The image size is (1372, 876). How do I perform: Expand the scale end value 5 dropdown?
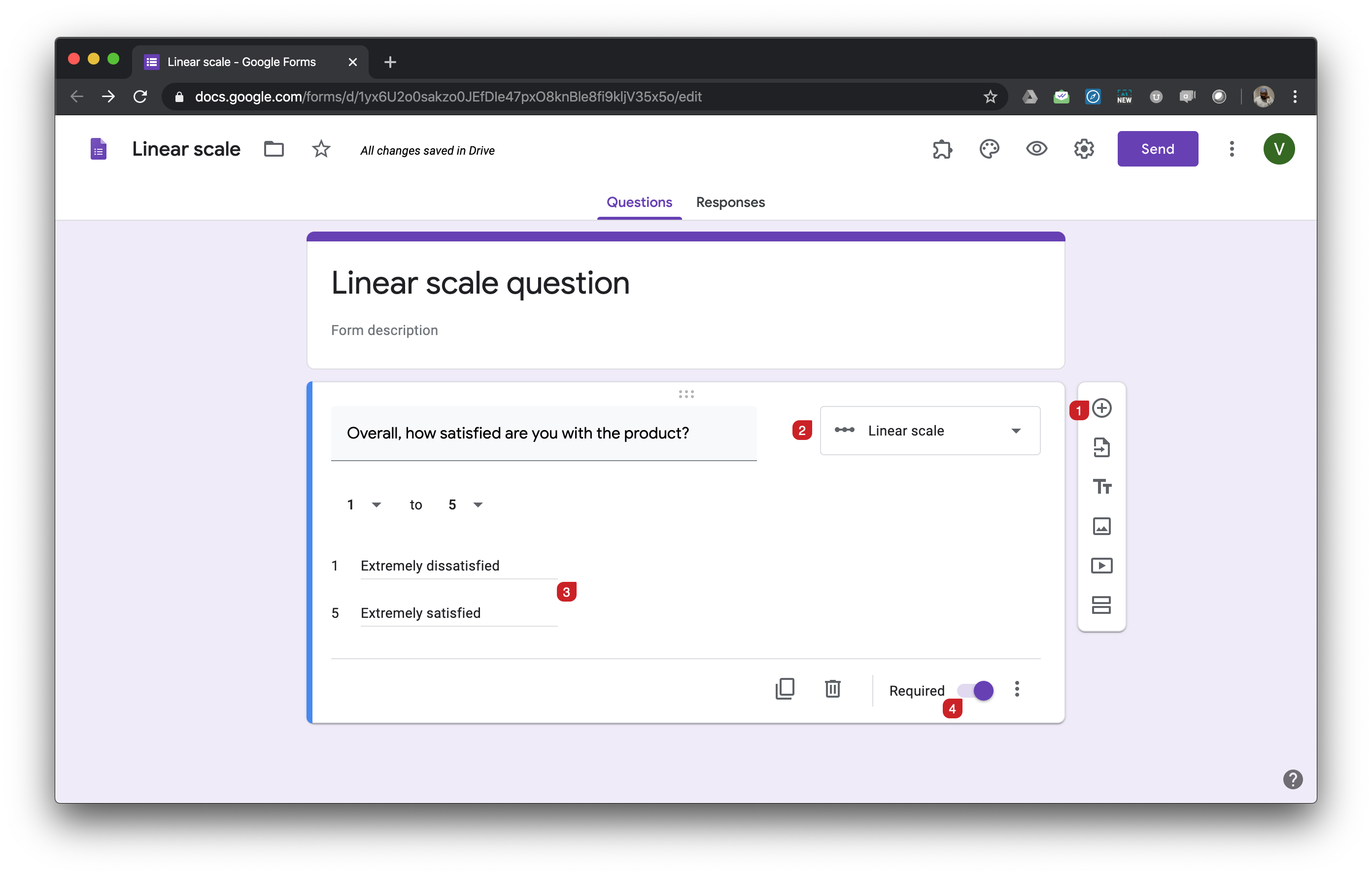tap(466, 505)
